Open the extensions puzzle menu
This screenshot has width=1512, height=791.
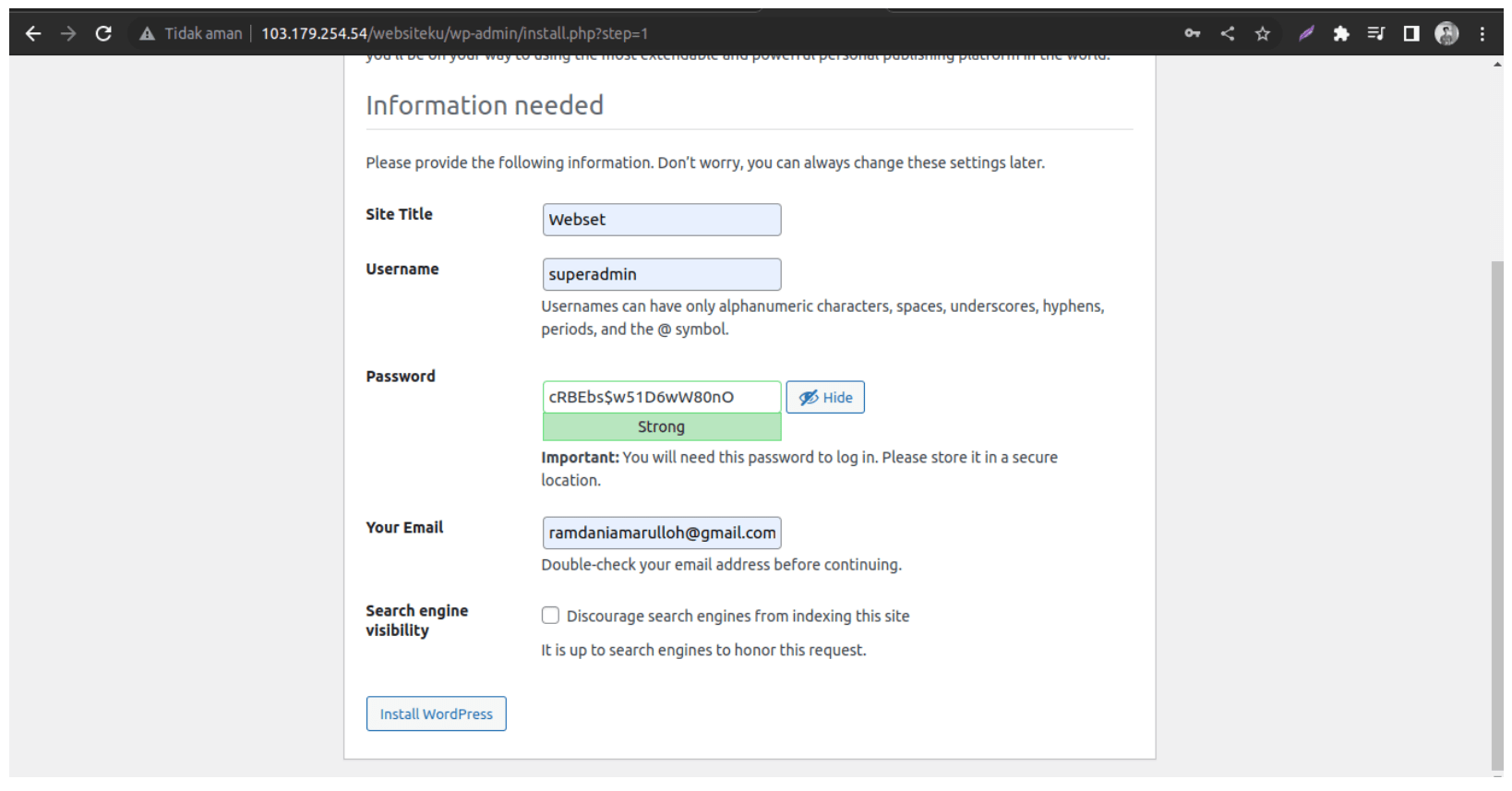(x=1341, y=34)
